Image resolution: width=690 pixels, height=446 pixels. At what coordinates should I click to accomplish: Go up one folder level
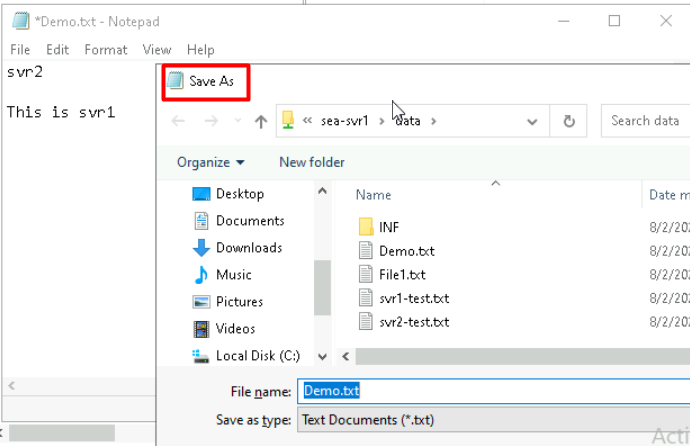(x=261, y=121)
